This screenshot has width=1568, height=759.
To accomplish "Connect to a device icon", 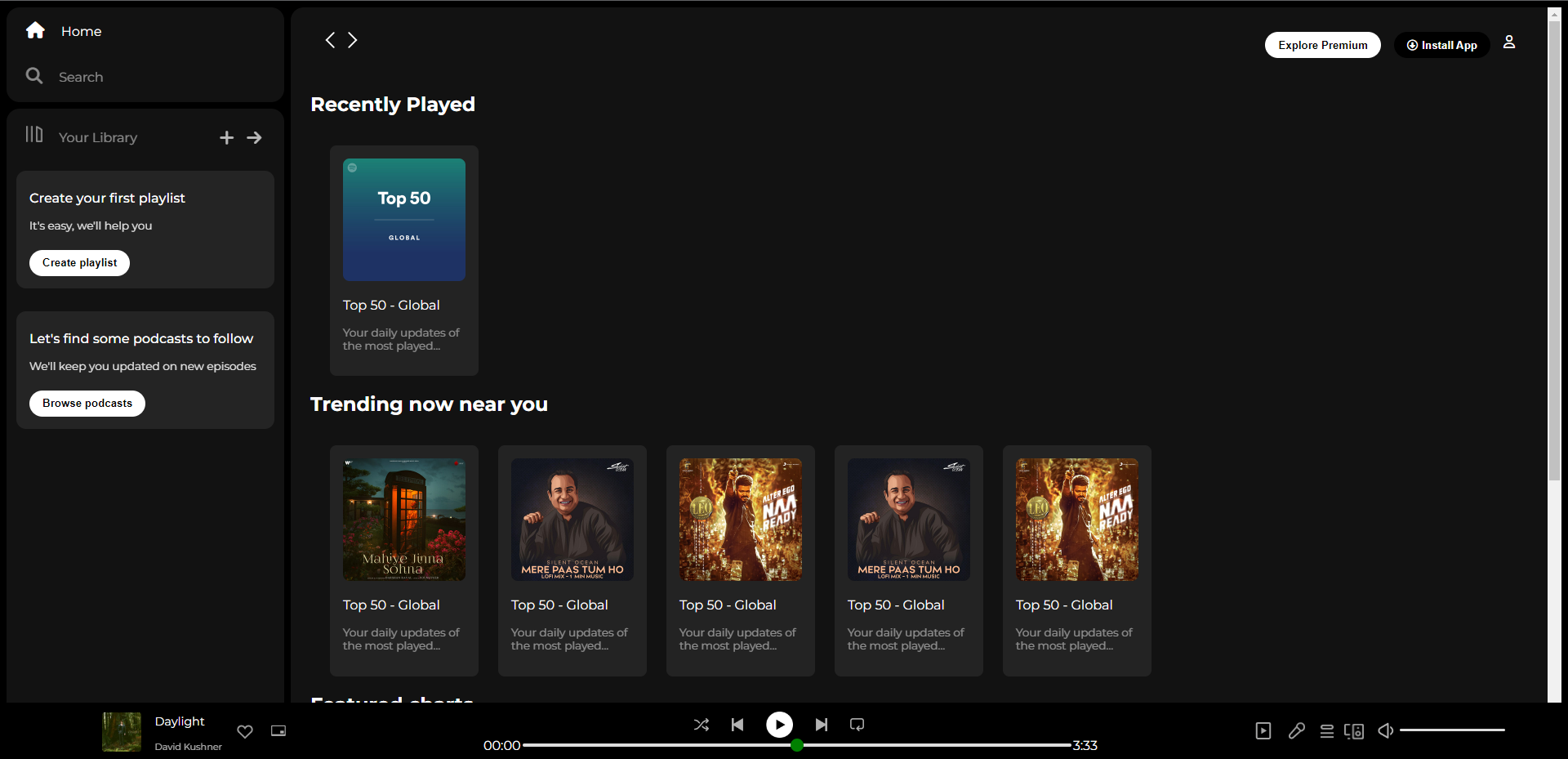I will tap(1354, 731).
